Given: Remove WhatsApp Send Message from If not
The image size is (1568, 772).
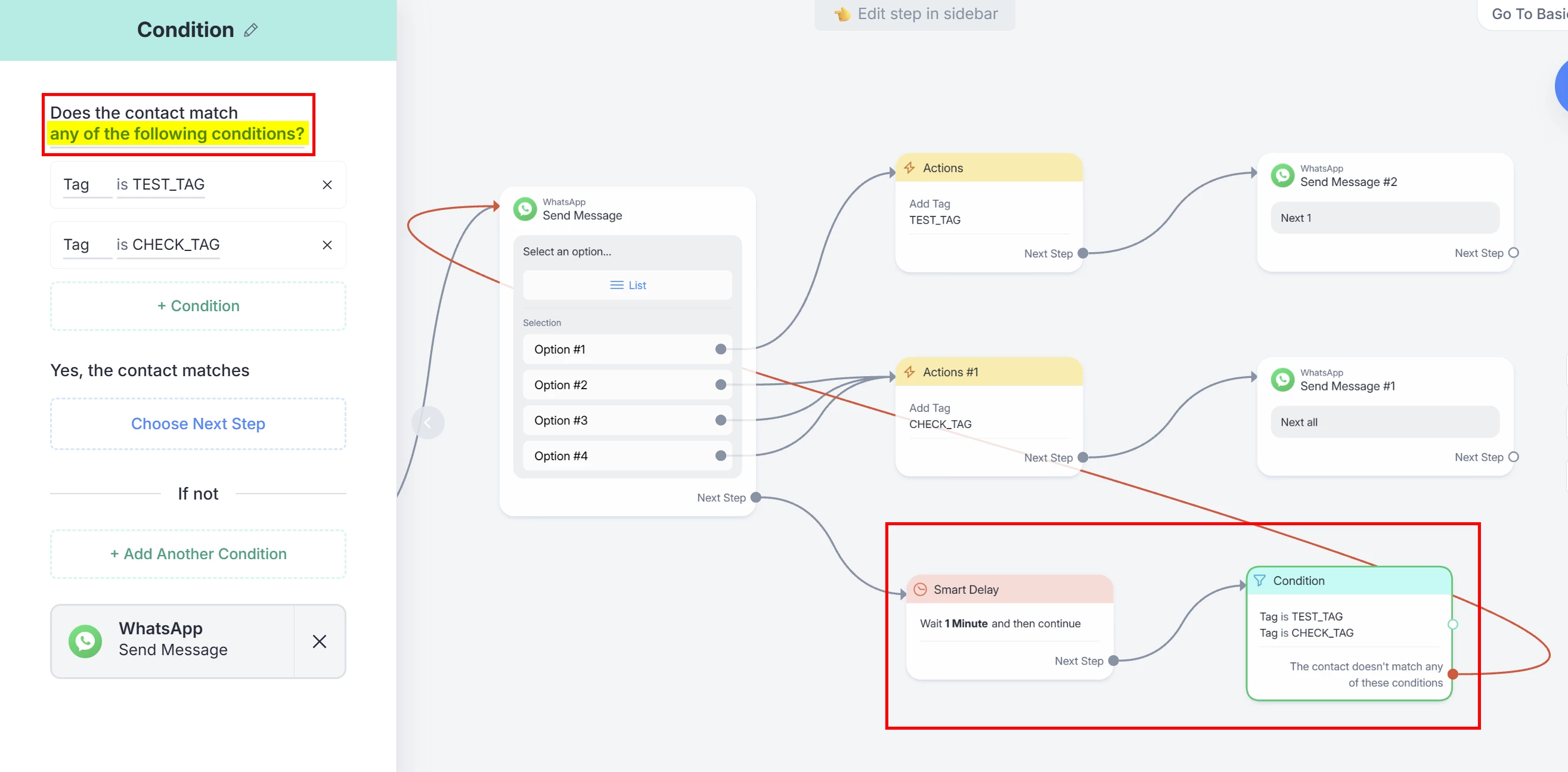Looking at the screenshot, I should 320,641.
